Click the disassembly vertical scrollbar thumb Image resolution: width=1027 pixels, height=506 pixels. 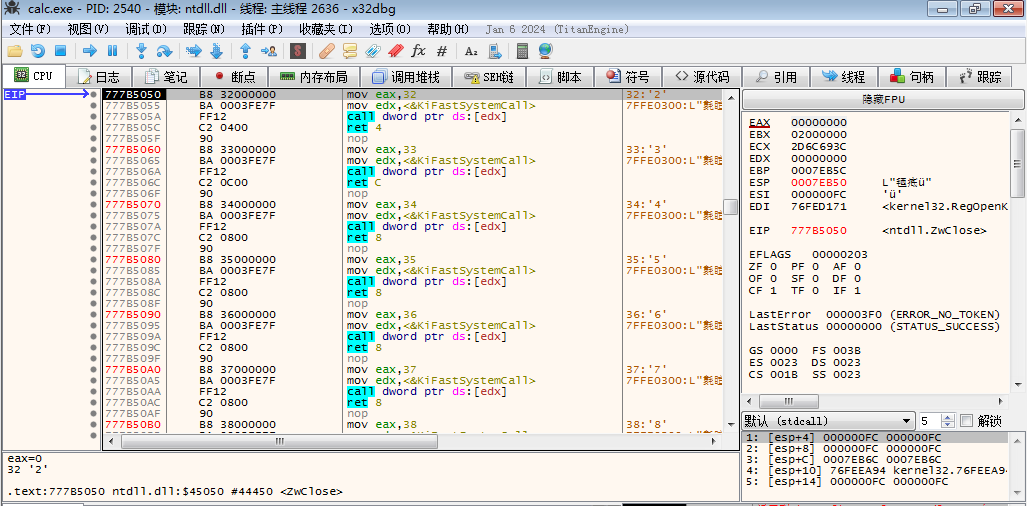coord(728,206)
